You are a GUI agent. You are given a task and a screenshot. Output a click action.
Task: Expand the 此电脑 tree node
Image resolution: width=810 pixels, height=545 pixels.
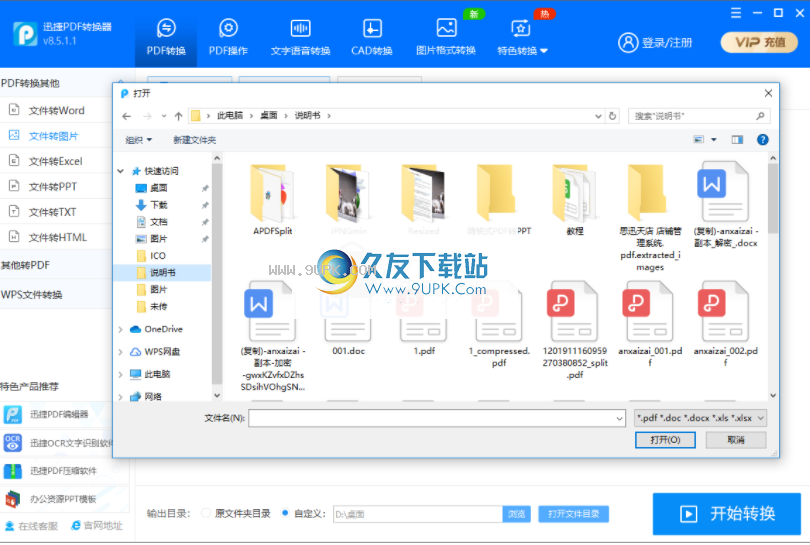120,374
